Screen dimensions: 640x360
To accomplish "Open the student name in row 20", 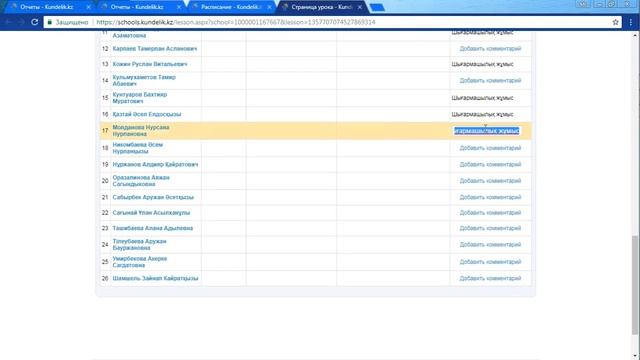I will point(141,180).
